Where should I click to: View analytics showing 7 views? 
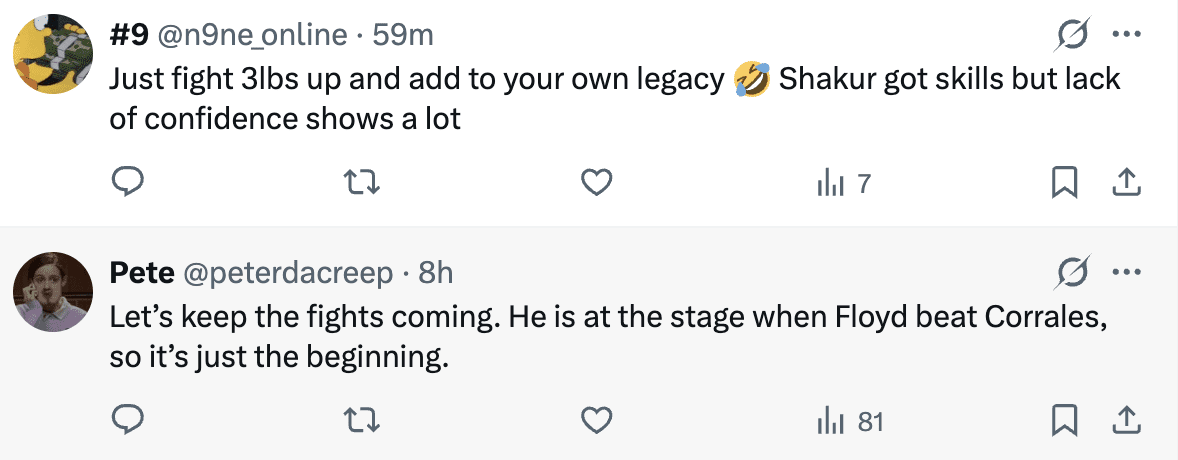[x=844, y=183]
